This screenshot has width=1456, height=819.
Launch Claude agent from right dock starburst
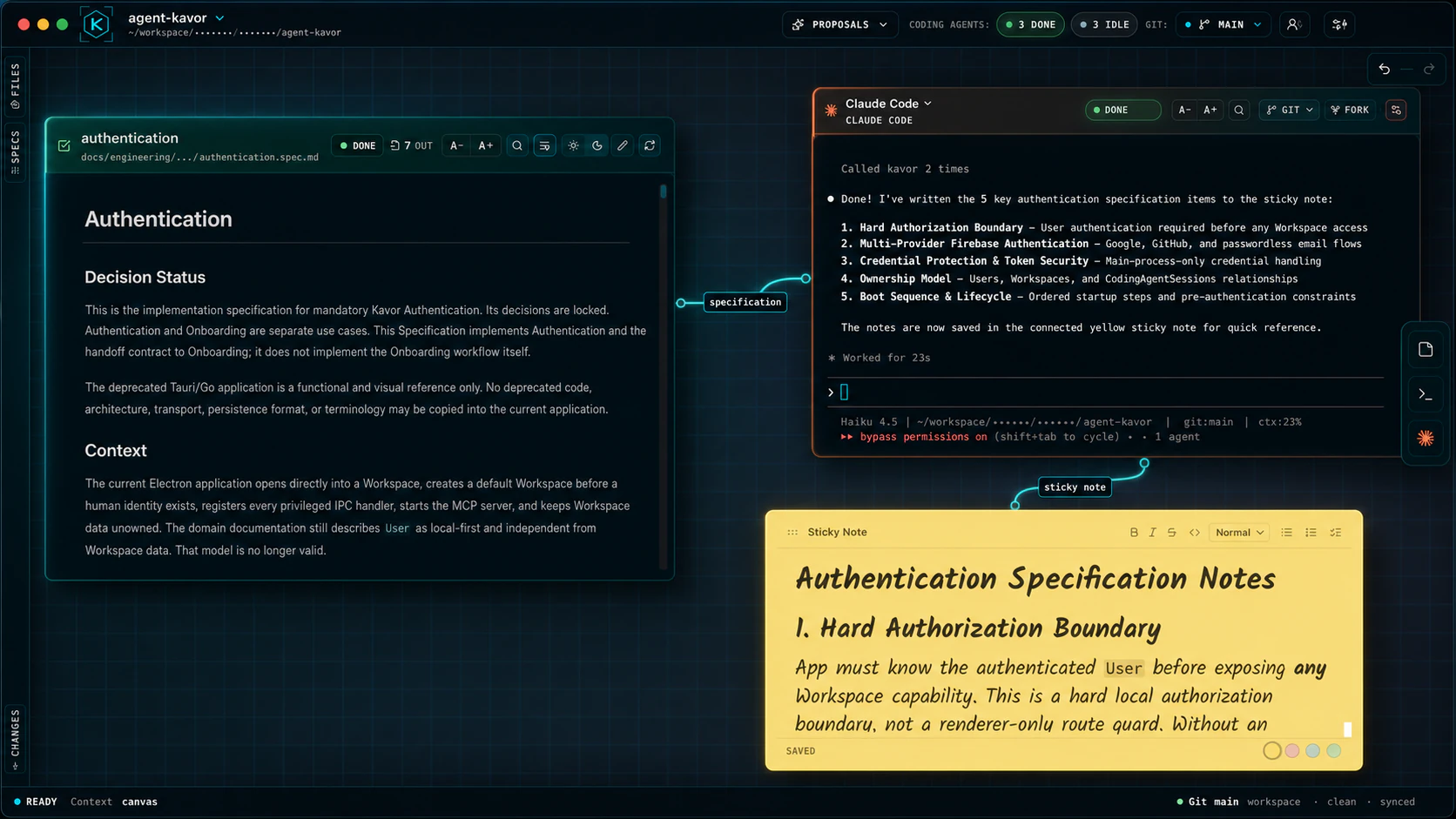click(1426, 438)
